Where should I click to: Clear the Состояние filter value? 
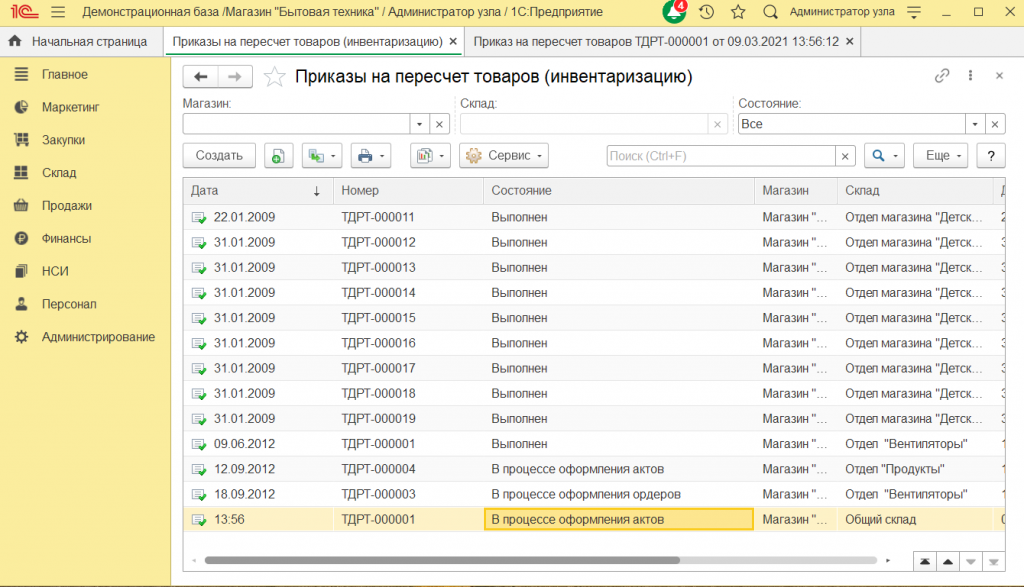(995, 124)
